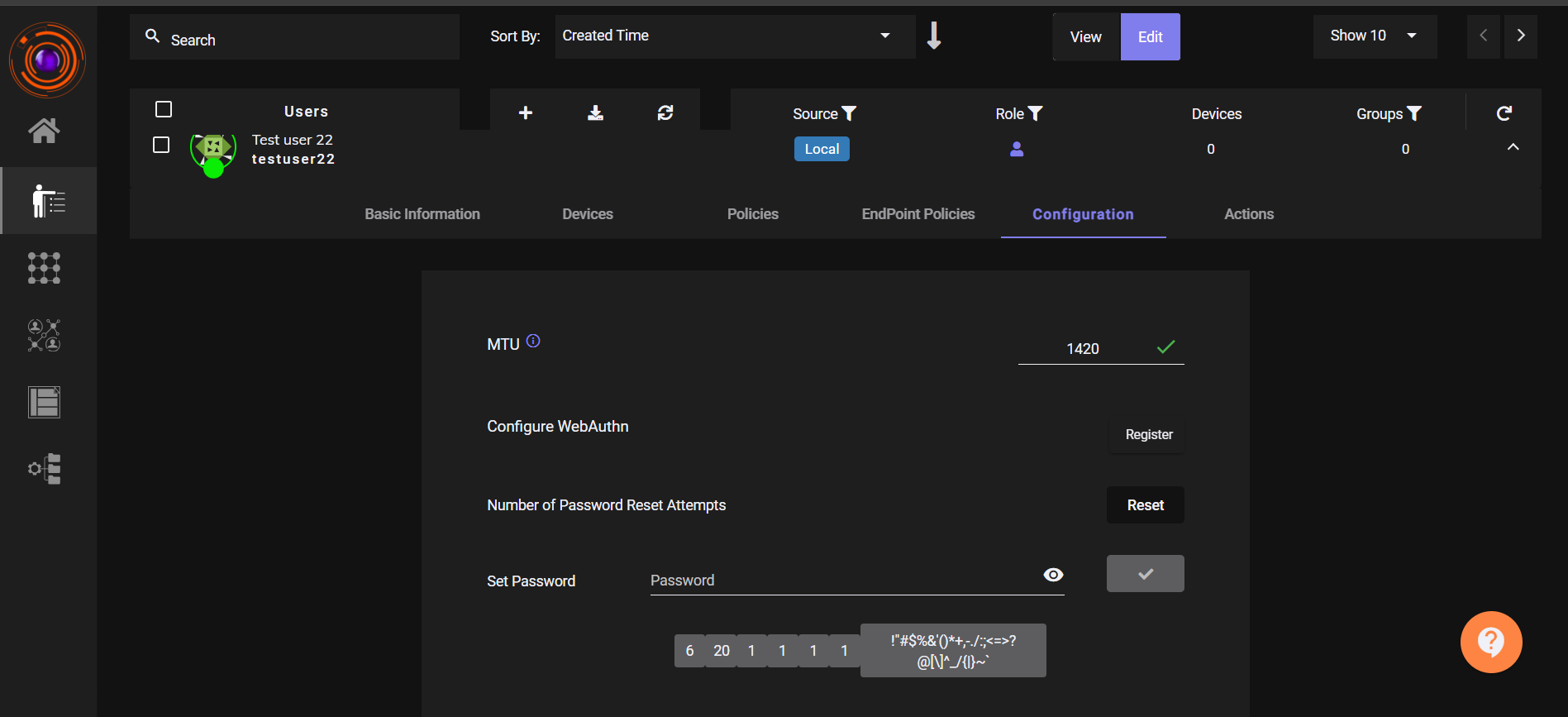
Task: Open the gear tree settings sidebar icon
Action: tap(44, 469)
